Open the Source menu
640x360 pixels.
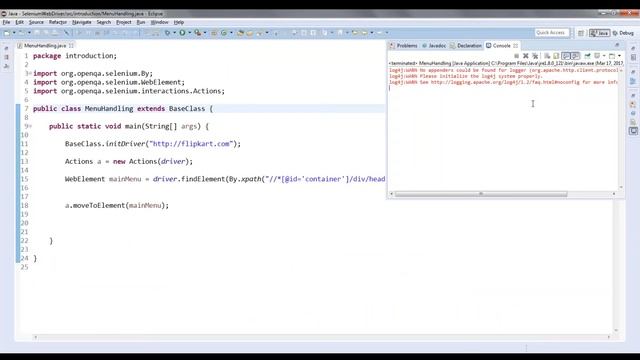(x=36, y=22)
